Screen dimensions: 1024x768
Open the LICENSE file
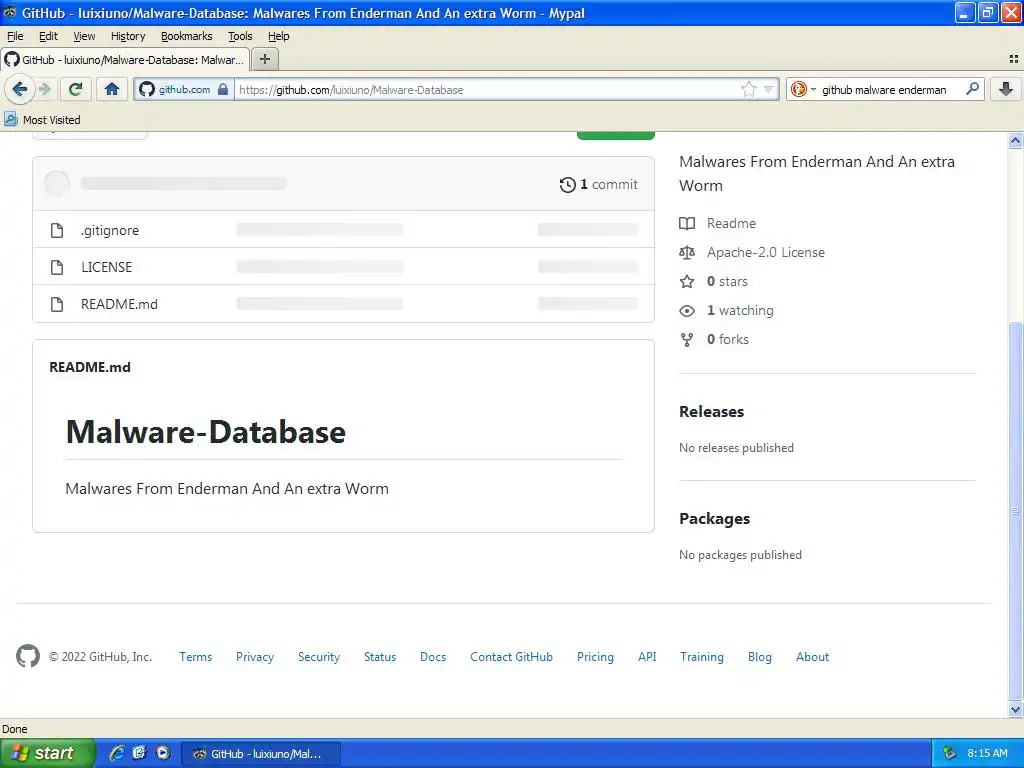coord(106,266)
